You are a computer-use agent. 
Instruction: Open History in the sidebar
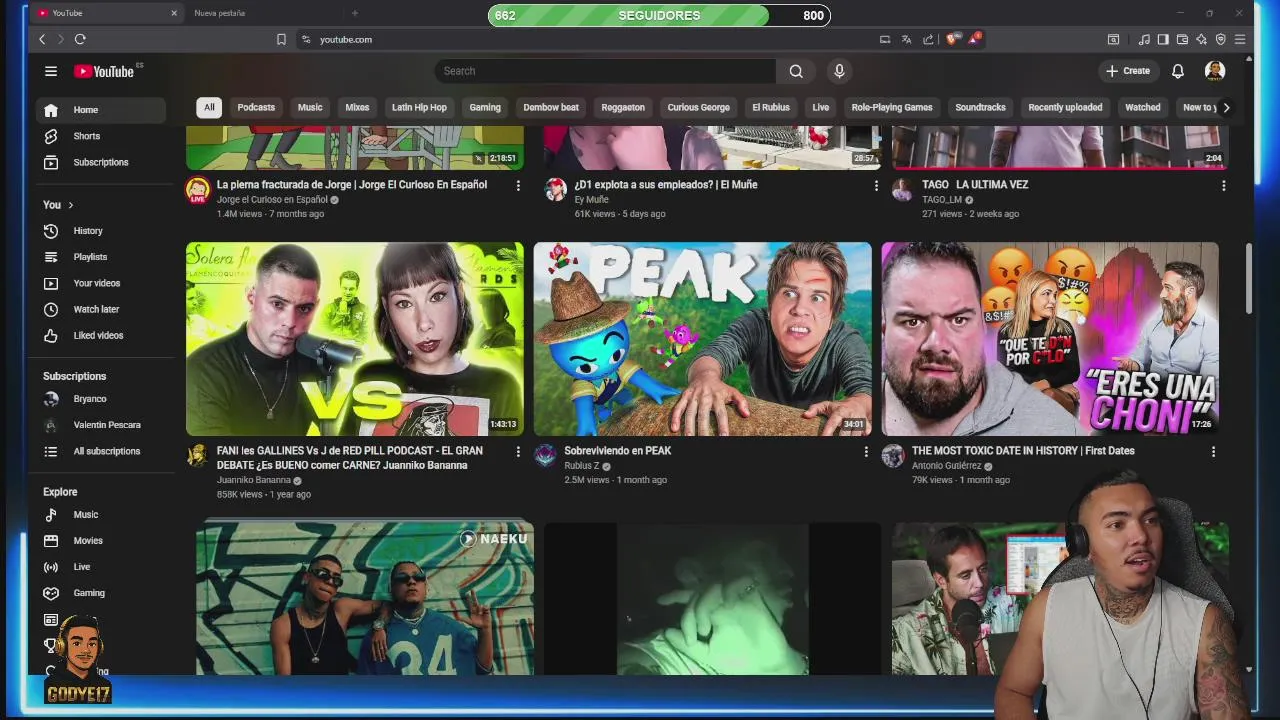[101, 231]
